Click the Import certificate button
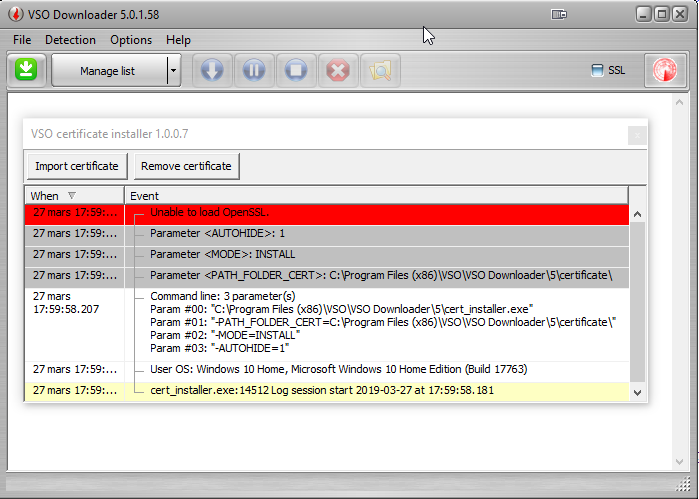This screenshot has width=699, height=499. point(77,166)
